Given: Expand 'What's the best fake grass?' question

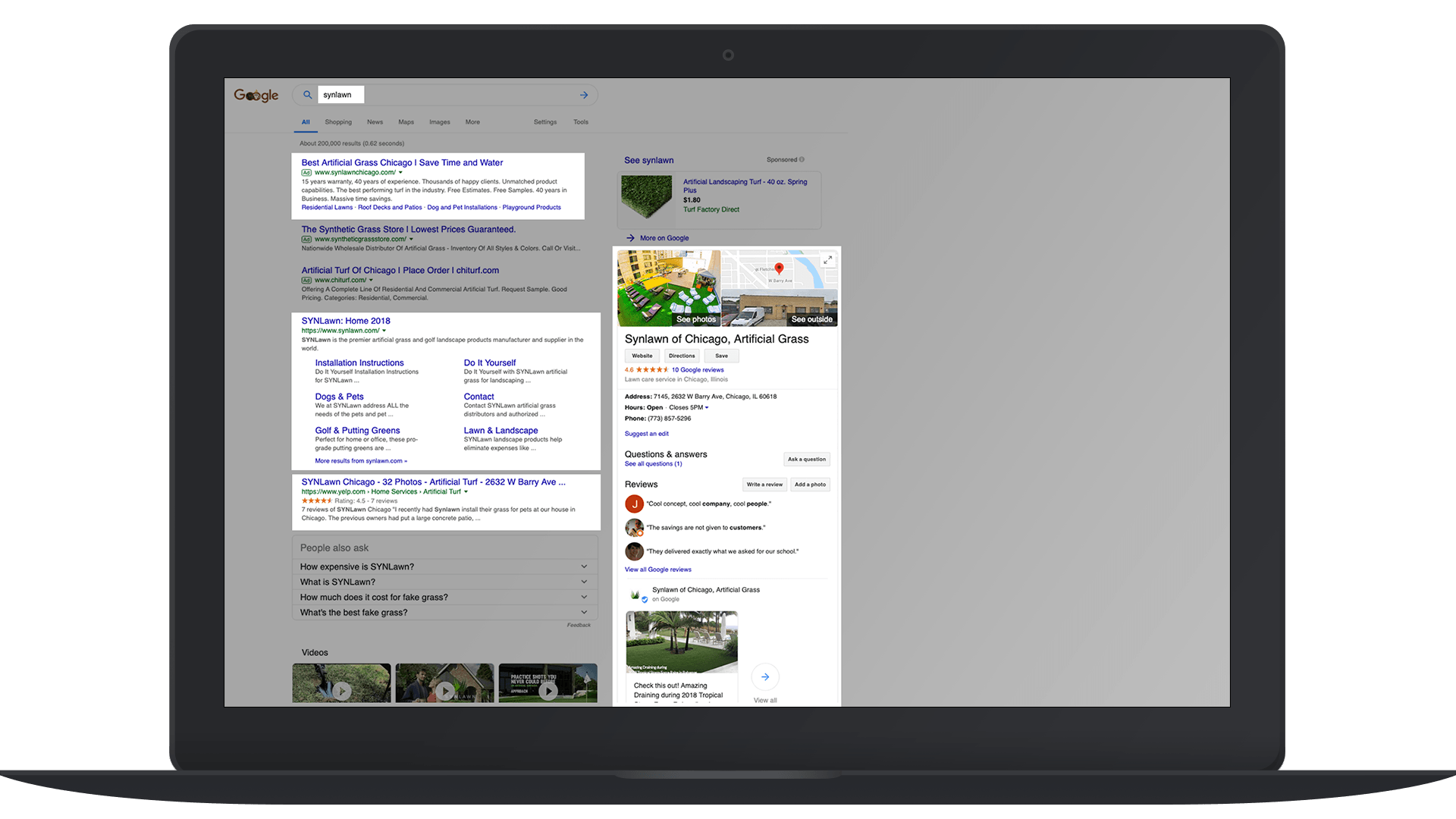Looking at the screenshot, I should tap(584, 612).
